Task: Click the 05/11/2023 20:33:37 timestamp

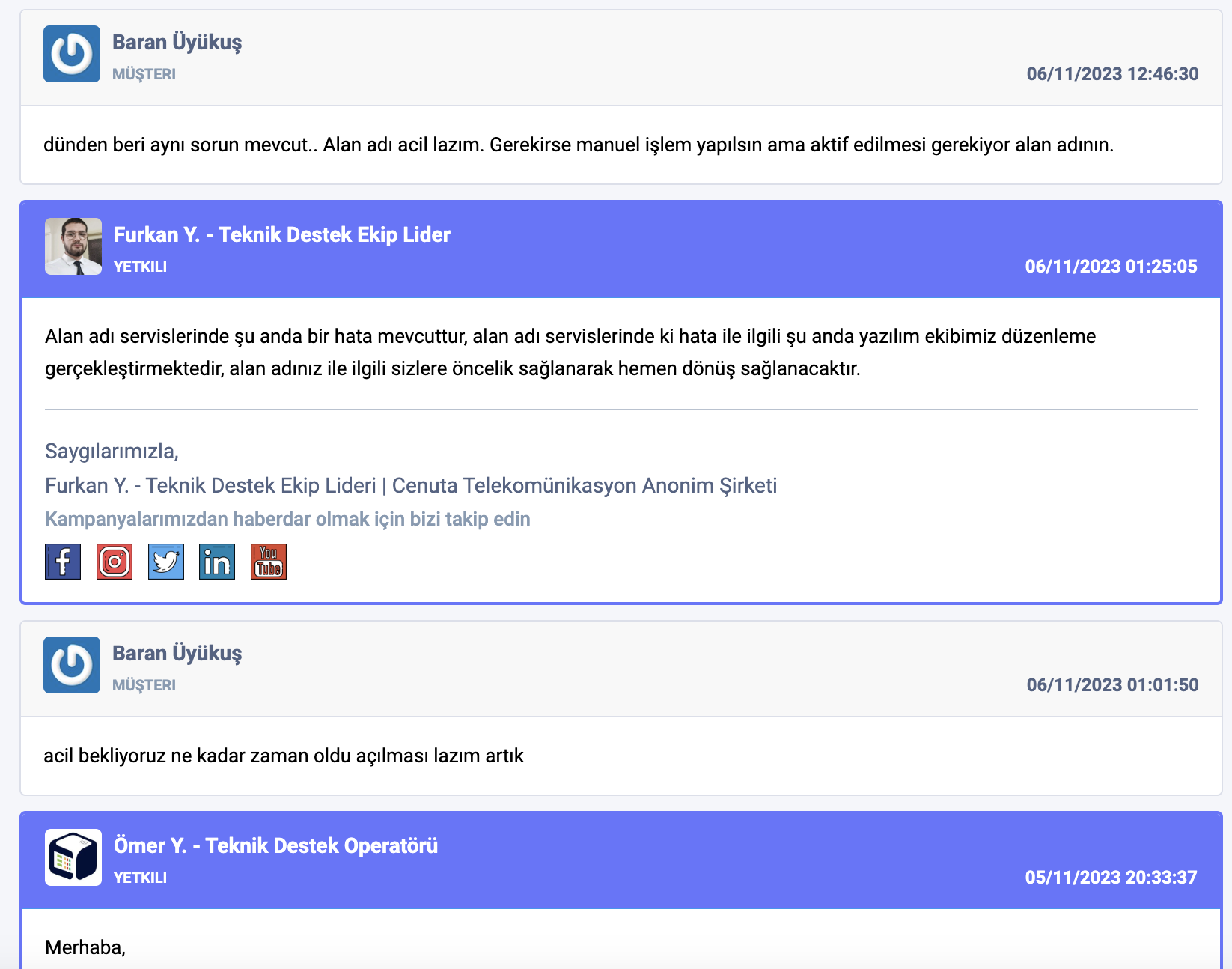Action: pos(1111,878)
